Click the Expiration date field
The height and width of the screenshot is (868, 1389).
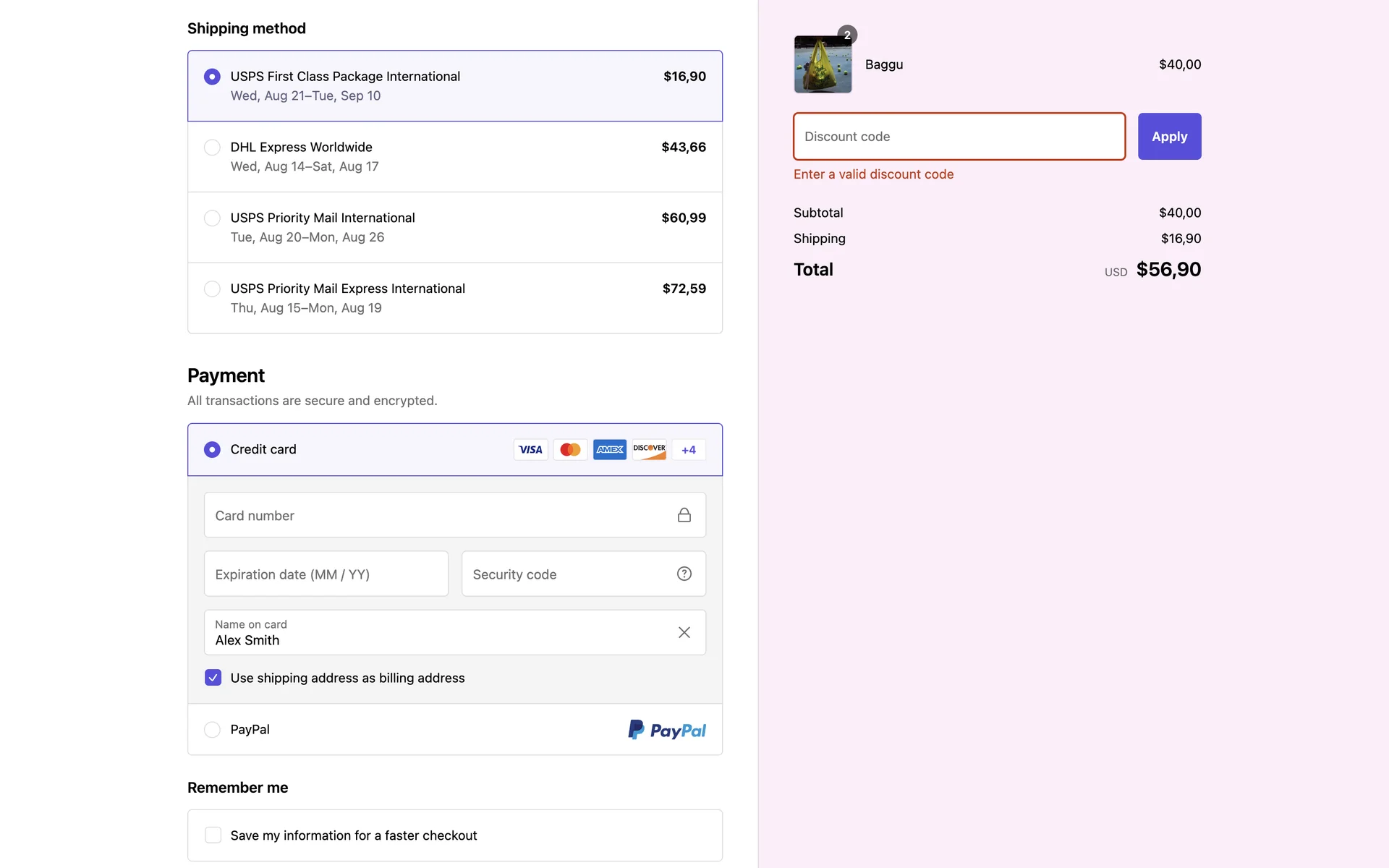[326, 574]
